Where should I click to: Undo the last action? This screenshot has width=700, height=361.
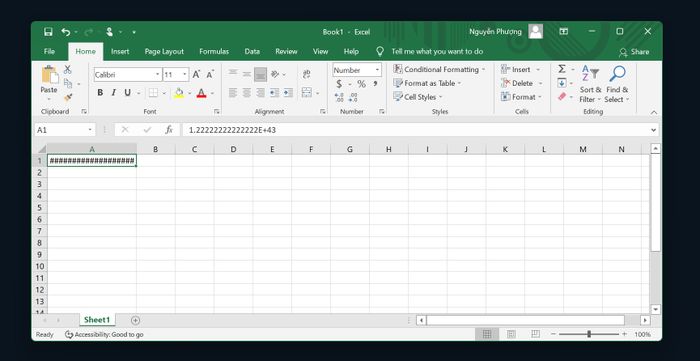pos(66,32)
